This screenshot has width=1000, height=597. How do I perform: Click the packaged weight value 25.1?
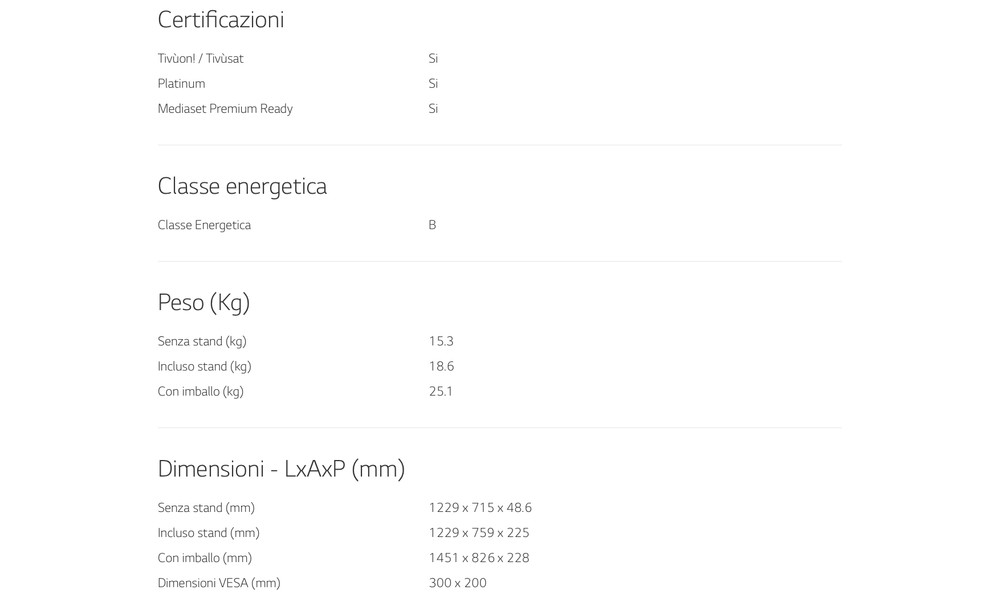pos(441,392)
